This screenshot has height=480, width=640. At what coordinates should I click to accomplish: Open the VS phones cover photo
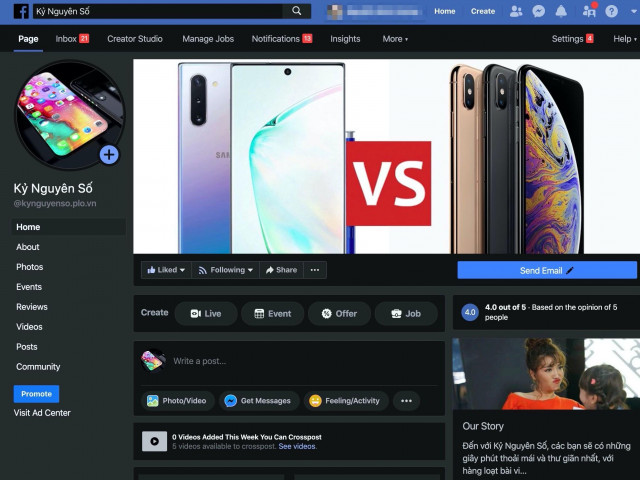[387, 156]
